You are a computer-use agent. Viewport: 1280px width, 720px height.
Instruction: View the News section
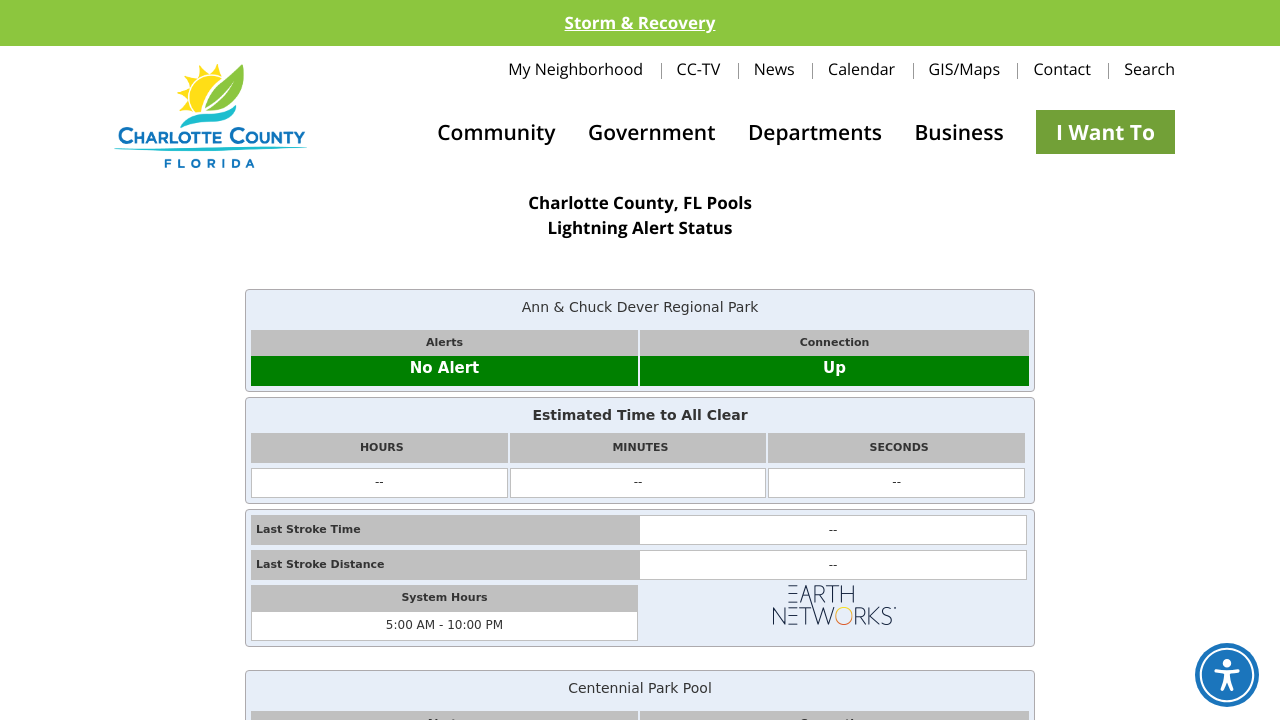pos(774,69)
